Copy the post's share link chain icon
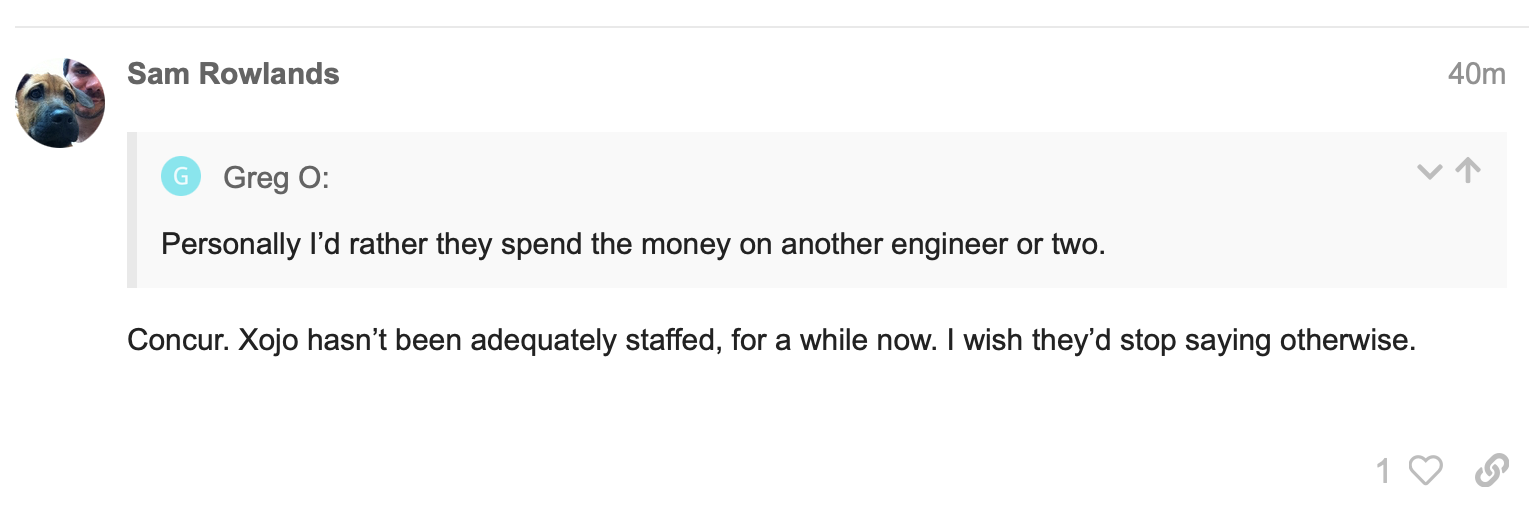 coord(1491,470)
